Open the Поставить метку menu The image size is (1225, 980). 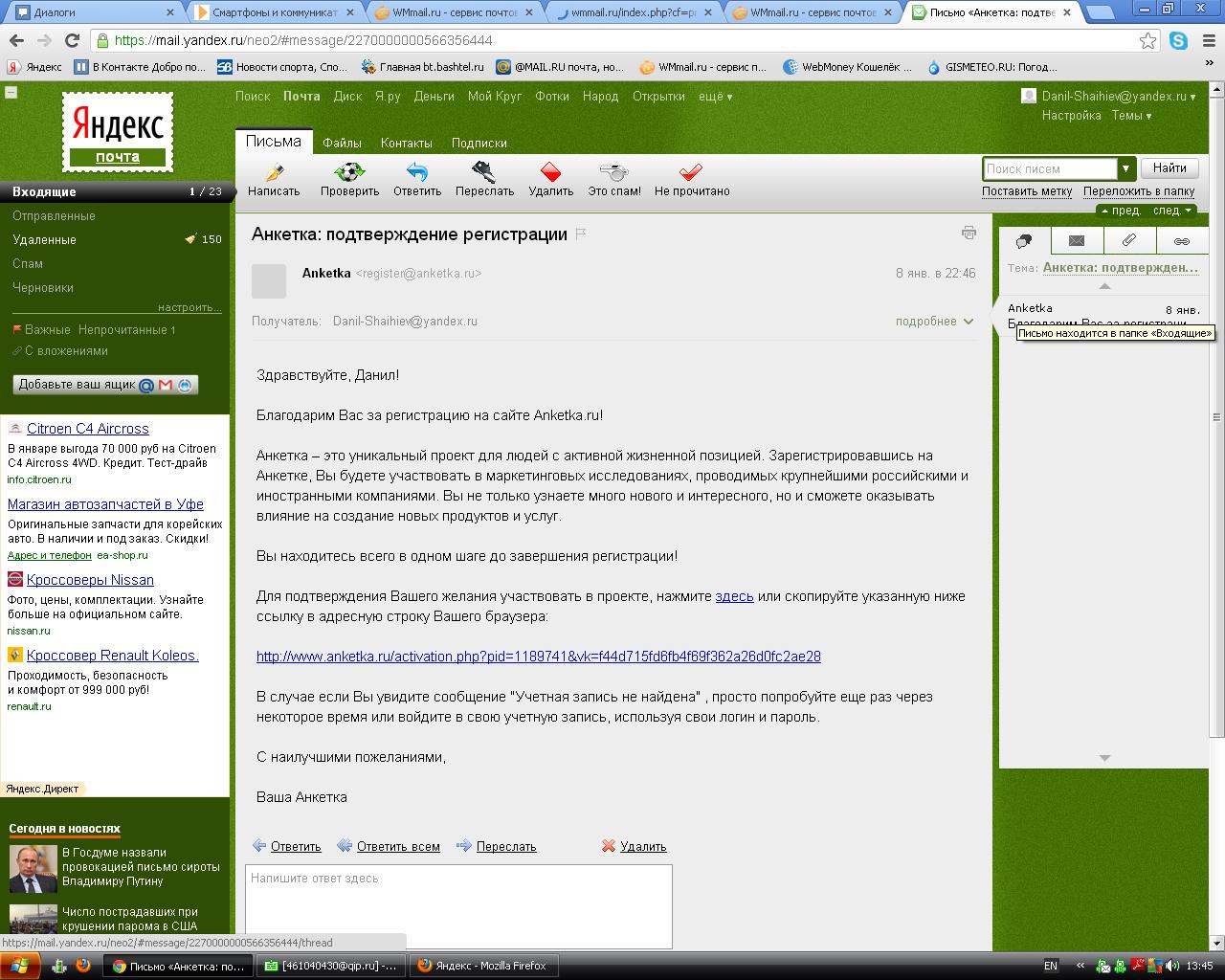point(1027,190)
